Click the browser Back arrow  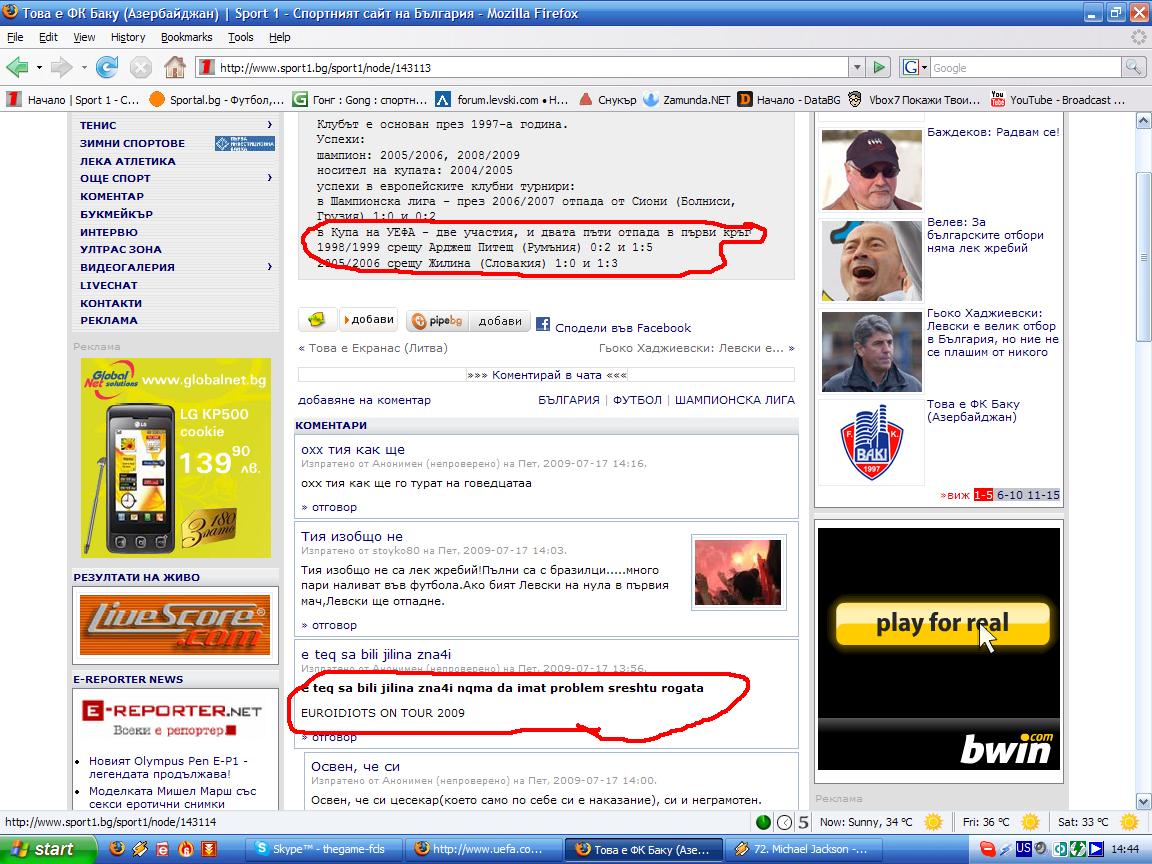(x=18, y=68)
